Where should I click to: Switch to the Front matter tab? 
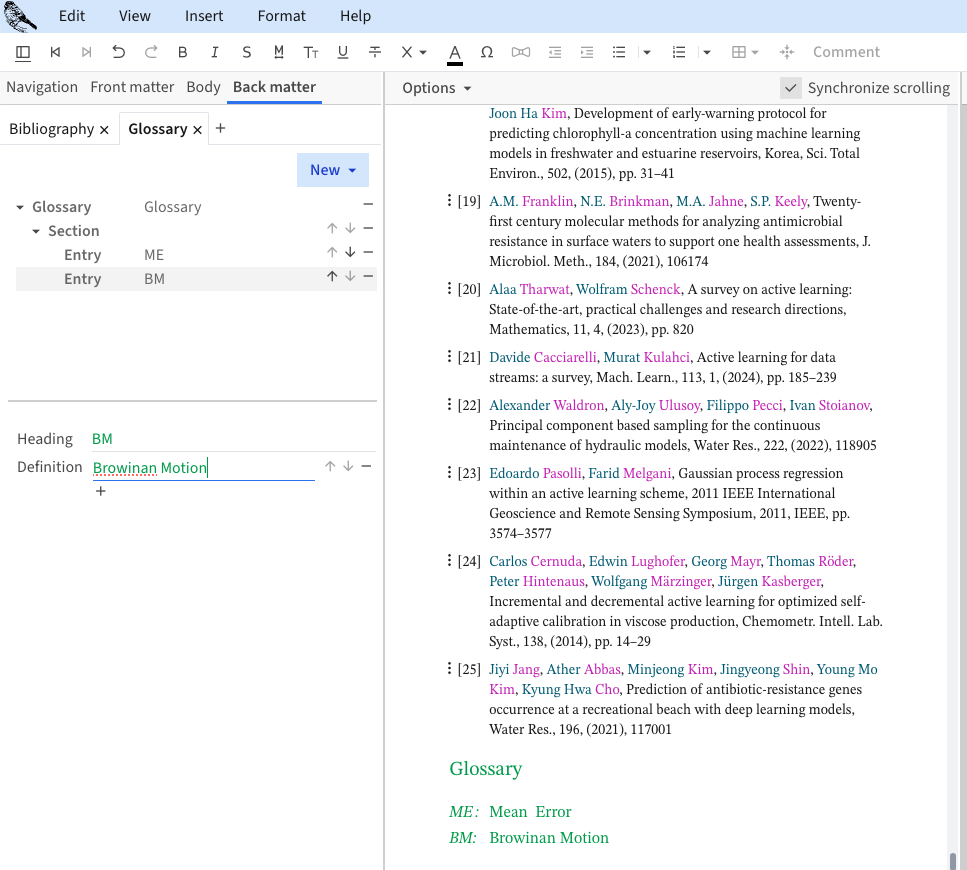[132, 87]
